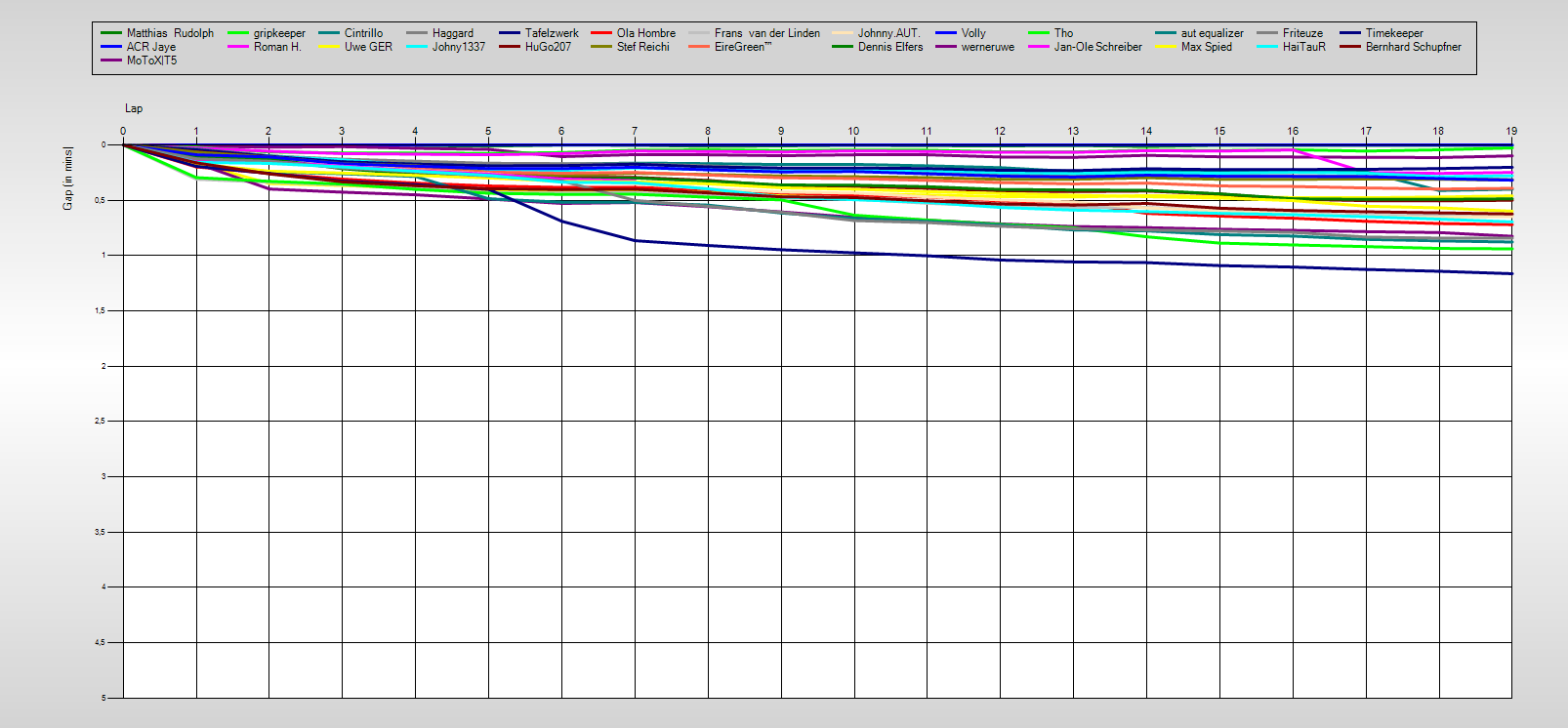Click the Volly legend label

click(x=973, y=33)
